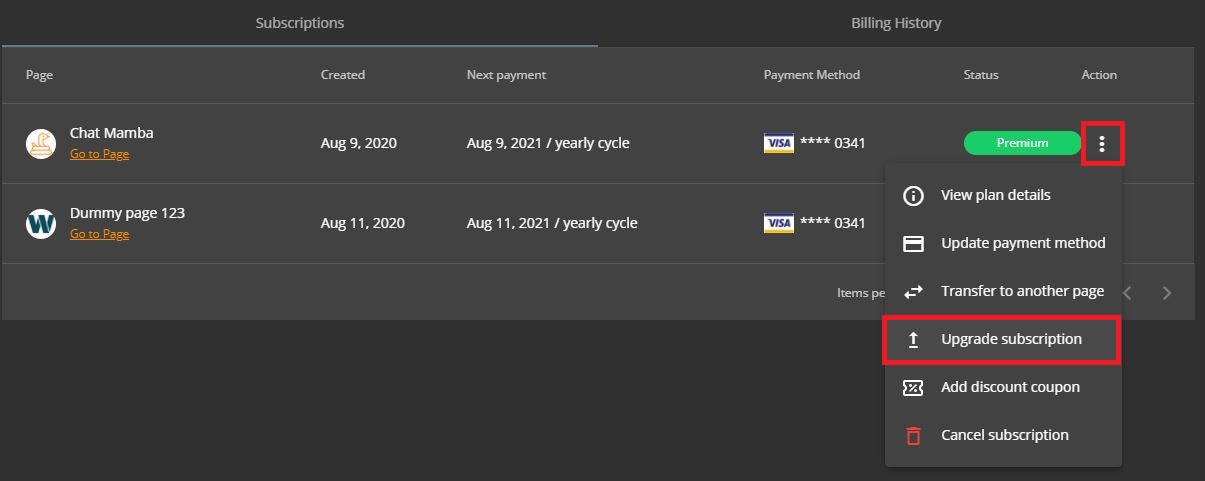Click the info icon beside View plan details
This screenshot has height=481, width=1205.
coord(913,195)
